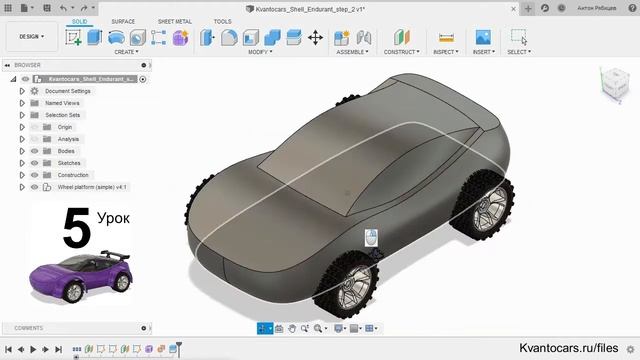This screenshot has width=640, height=360.
Task: Activate the Extrude tool
Action: pos(94,37)
